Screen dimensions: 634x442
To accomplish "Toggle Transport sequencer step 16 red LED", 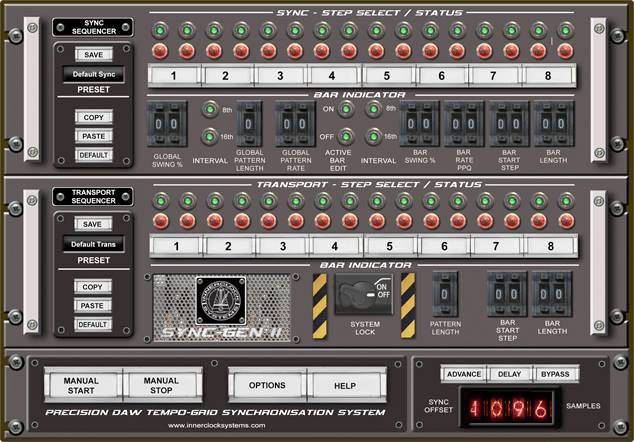I will coord(566,222).
